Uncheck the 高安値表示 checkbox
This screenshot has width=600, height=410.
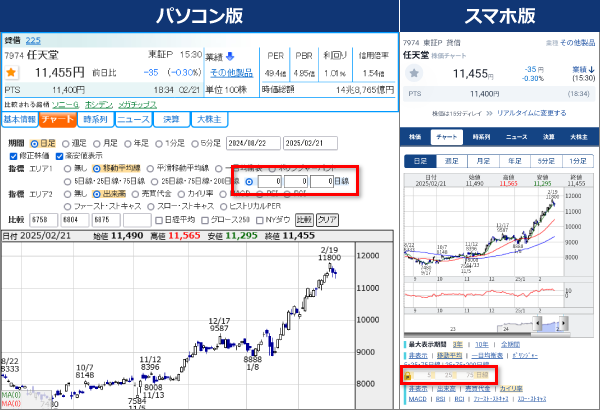(x=59, y=156)
